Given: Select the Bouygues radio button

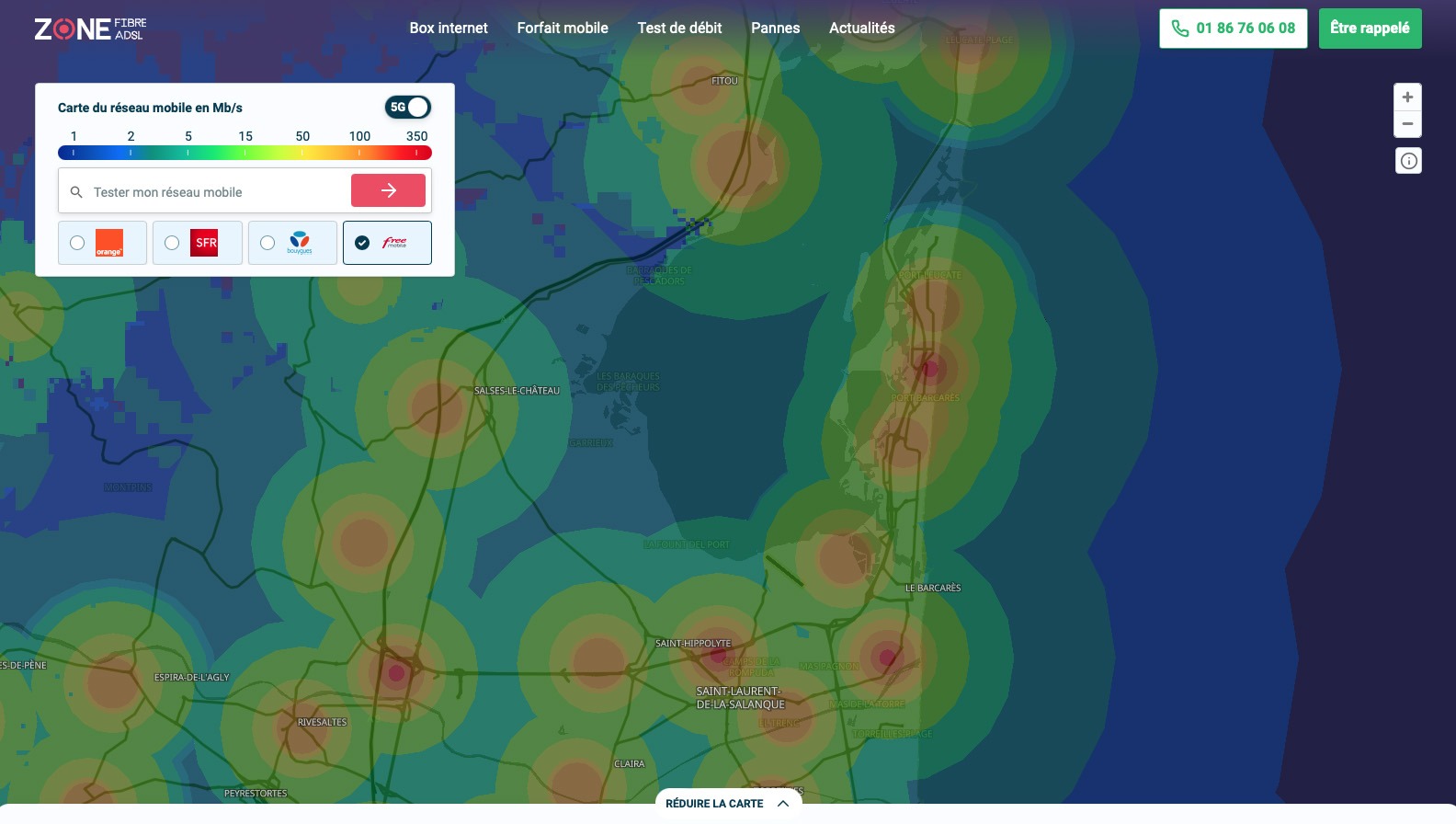Looking at the screenshot, I should coord(267,243).
